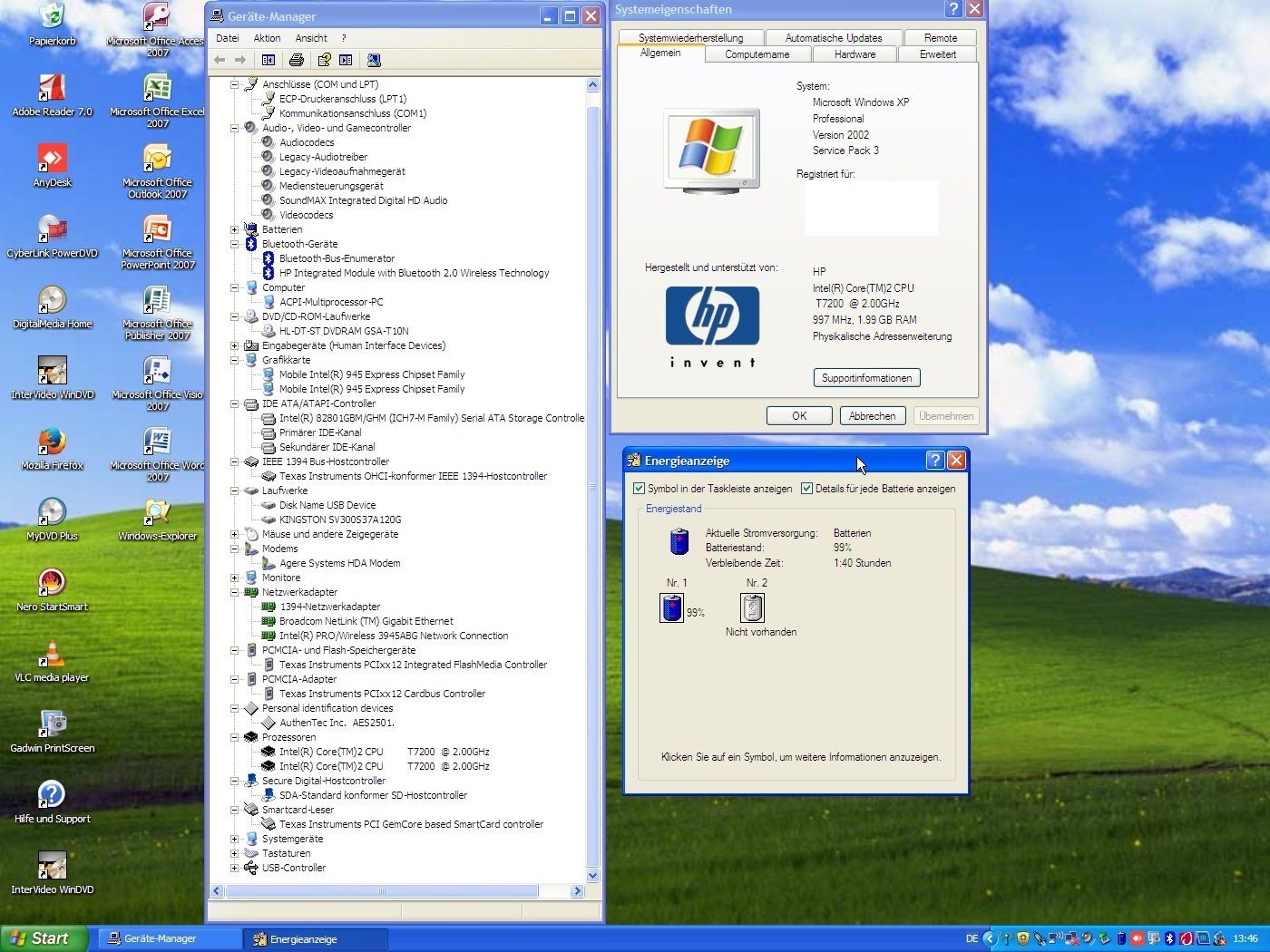This screenshot has width=1270, height=952.
Task: Expand the USB-Controller tree node
Action: 234,868
